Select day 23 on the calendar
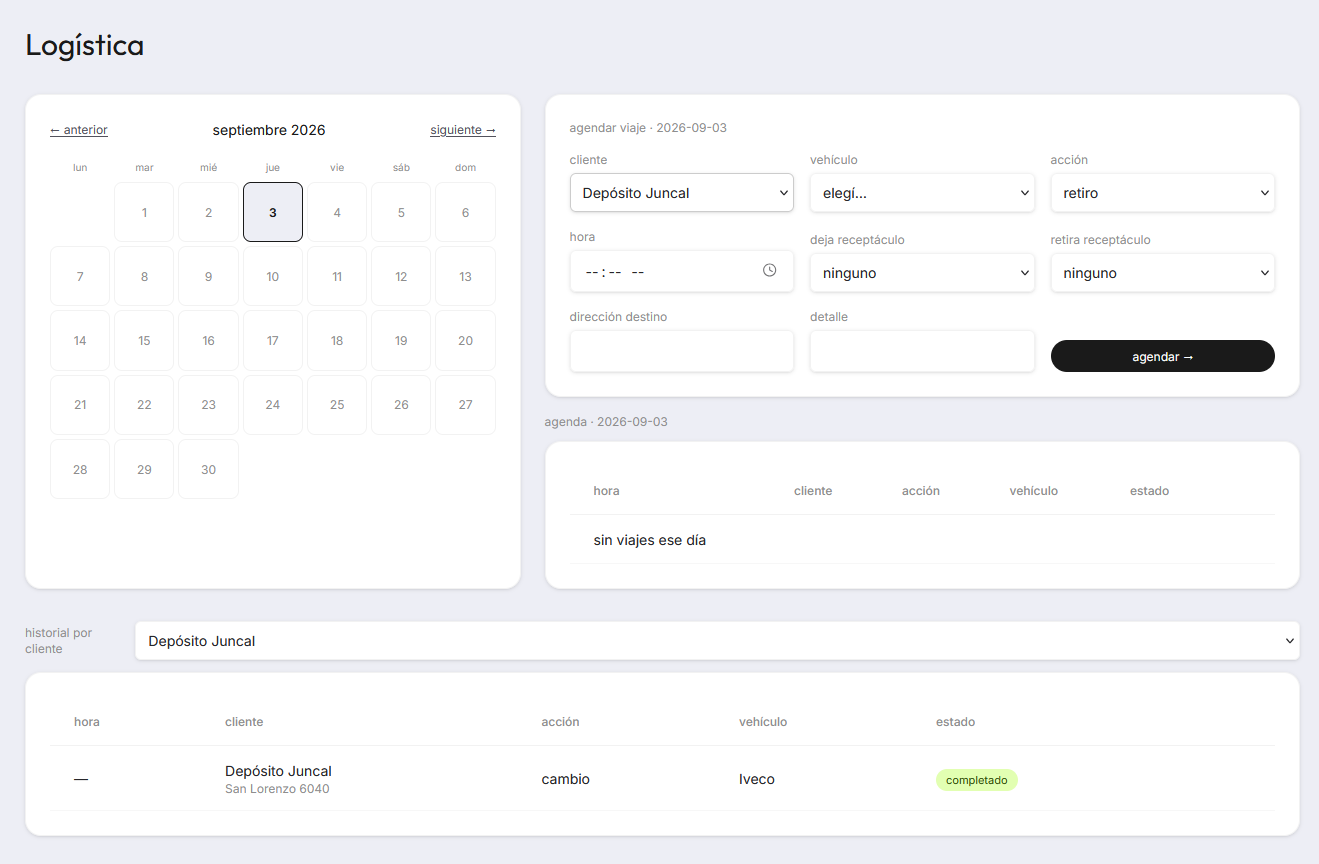The height and width of the screenshot is (864, 1319). (x=208, y=405)
